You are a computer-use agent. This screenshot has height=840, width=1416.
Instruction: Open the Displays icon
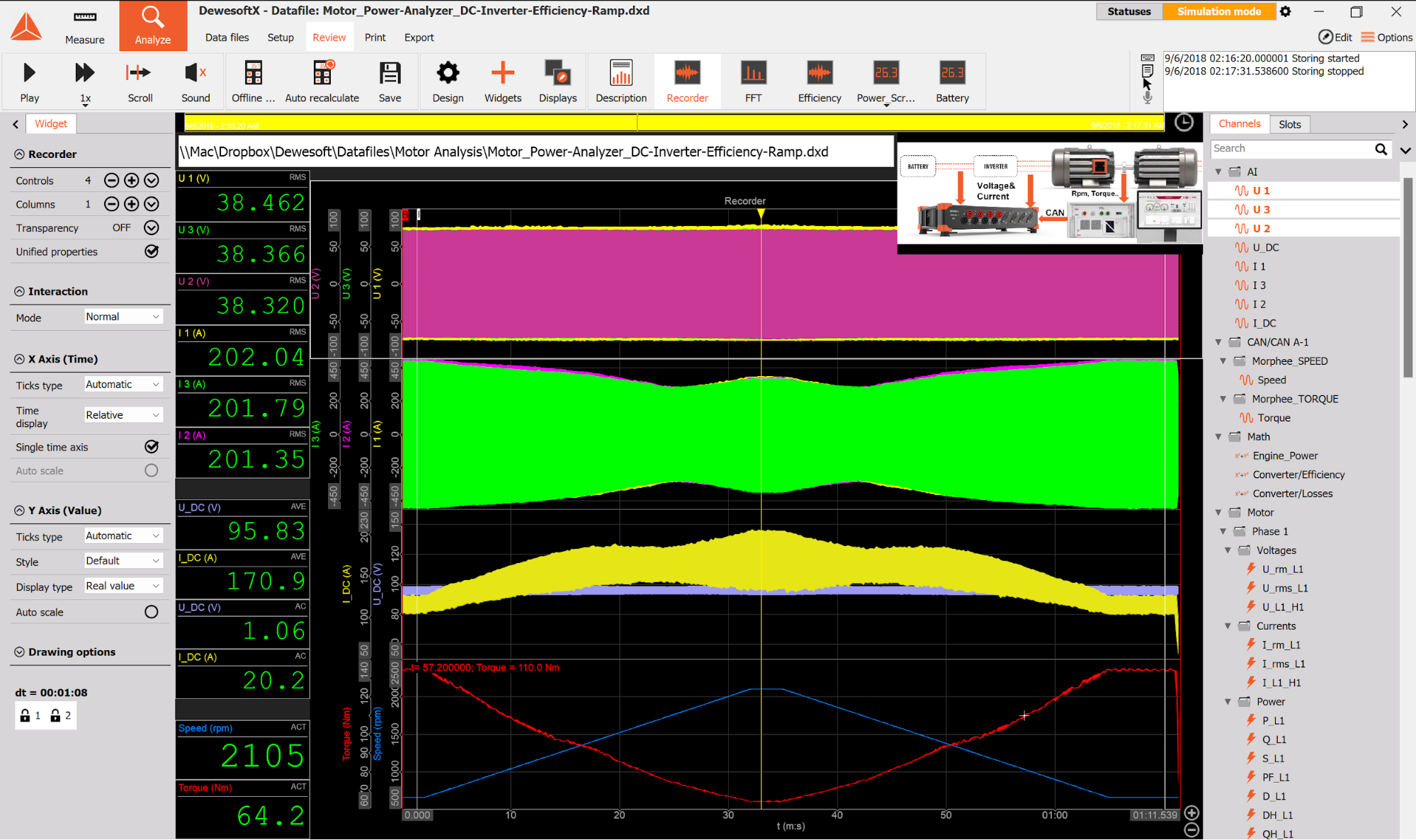coord(557,73)
